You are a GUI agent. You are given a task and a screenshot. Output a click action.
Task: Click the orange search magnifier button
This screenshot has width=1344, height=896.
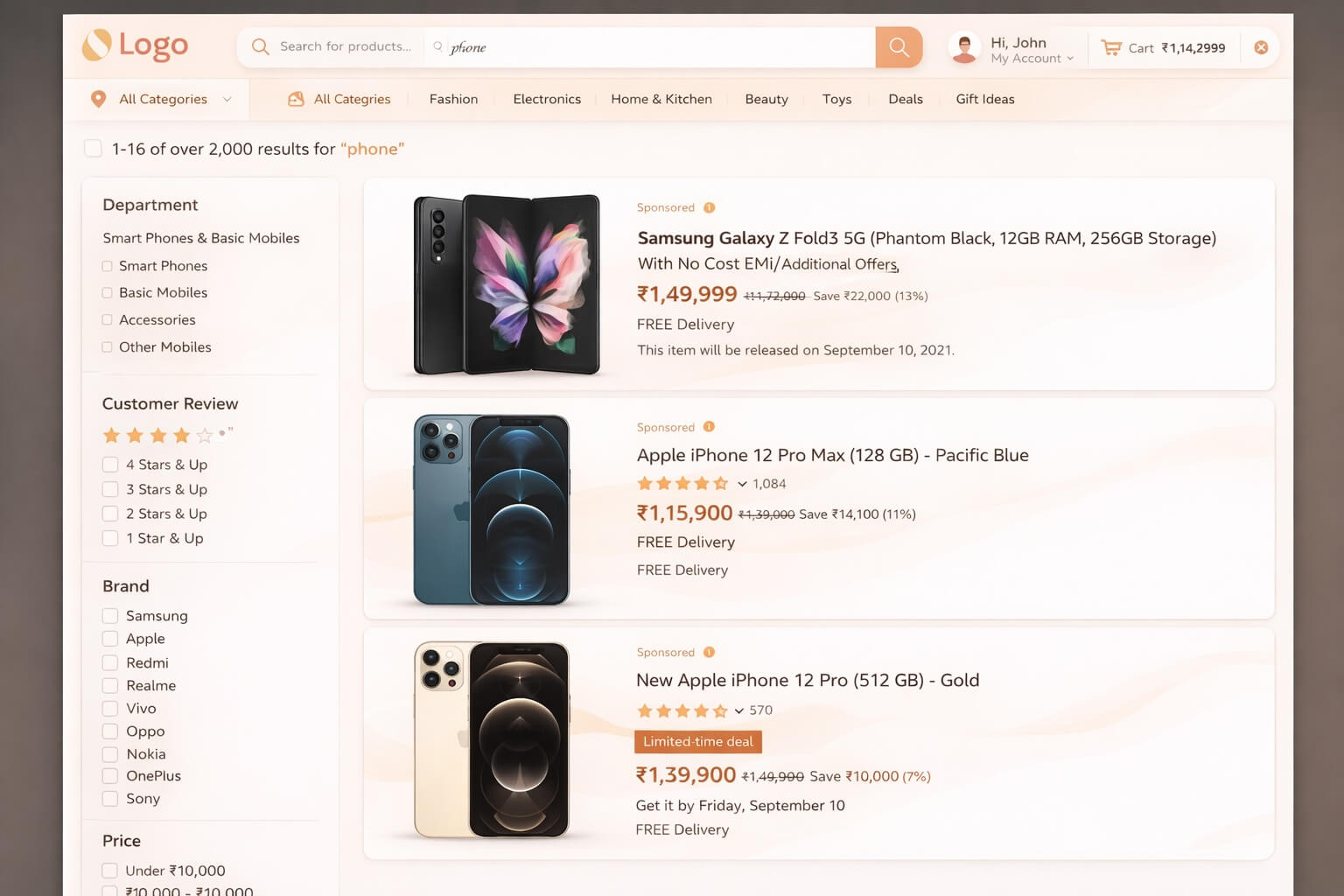click(899, 47)
